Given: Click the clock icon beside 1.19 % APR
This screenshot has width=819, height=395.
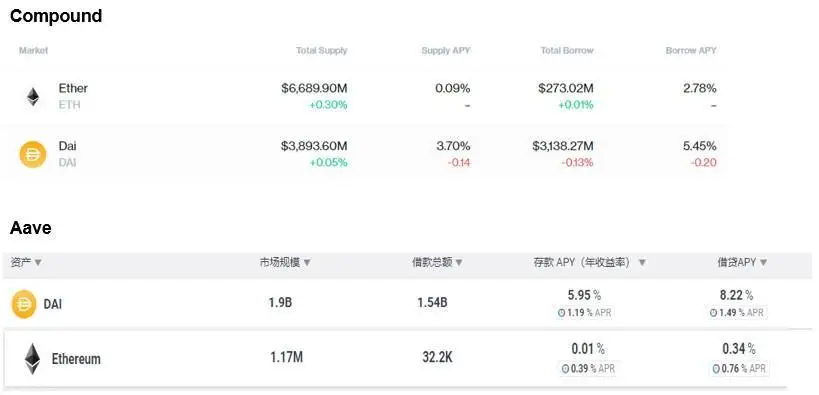Looking at the screenshot, I should [561, 313].
